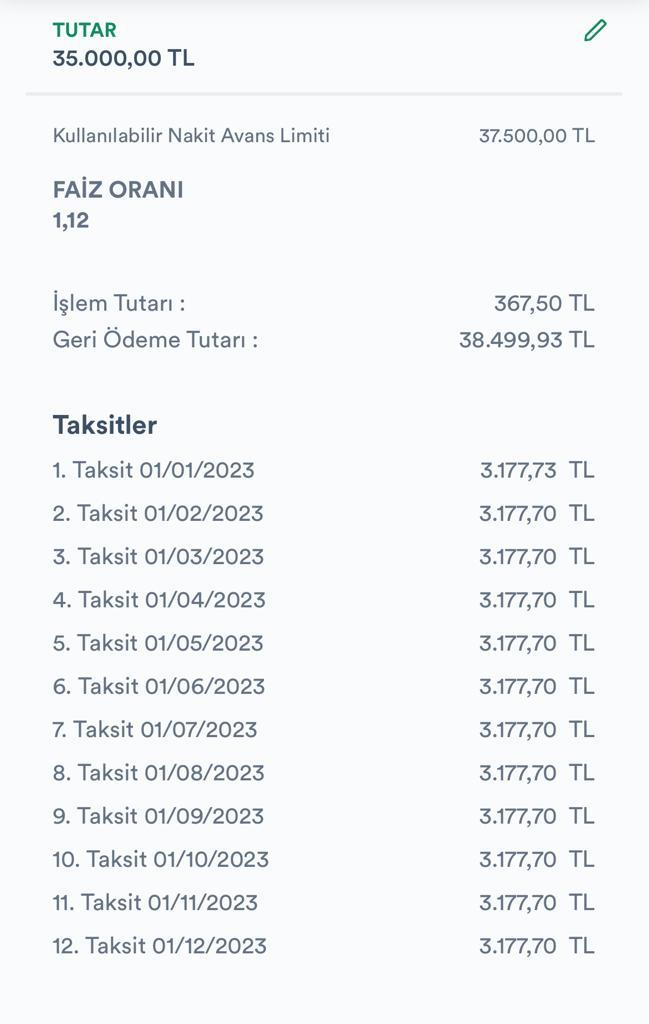The width and height of the screenshot is (649, 1024).
Task: Select the 5. Taksit 01/05/2023 row
Action: click(x=324, y=643)
